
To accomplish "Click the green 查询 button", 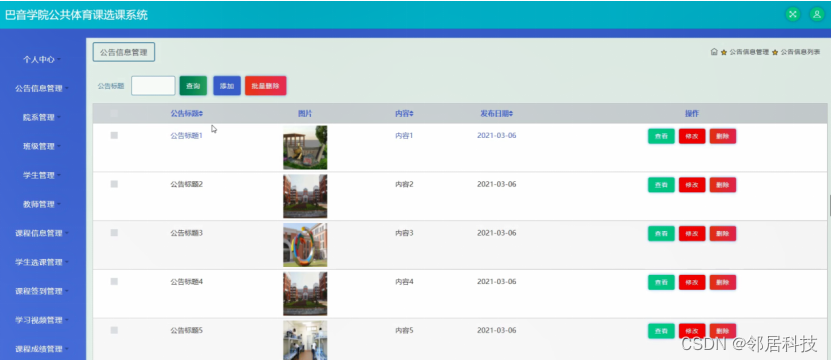I will (x=193, y=86).
